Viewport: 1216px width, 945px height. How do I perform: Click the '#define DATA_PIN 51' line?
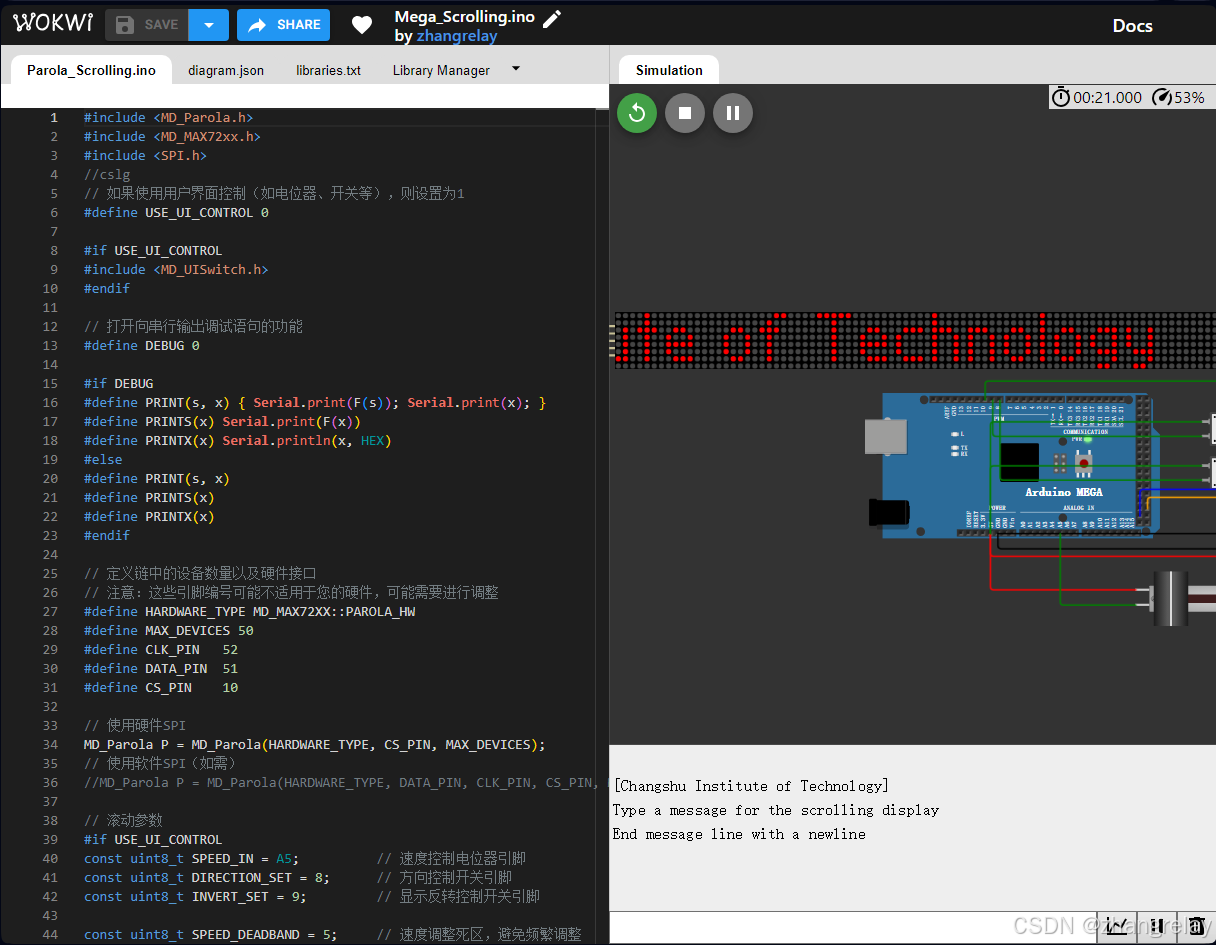click(161, 668)
